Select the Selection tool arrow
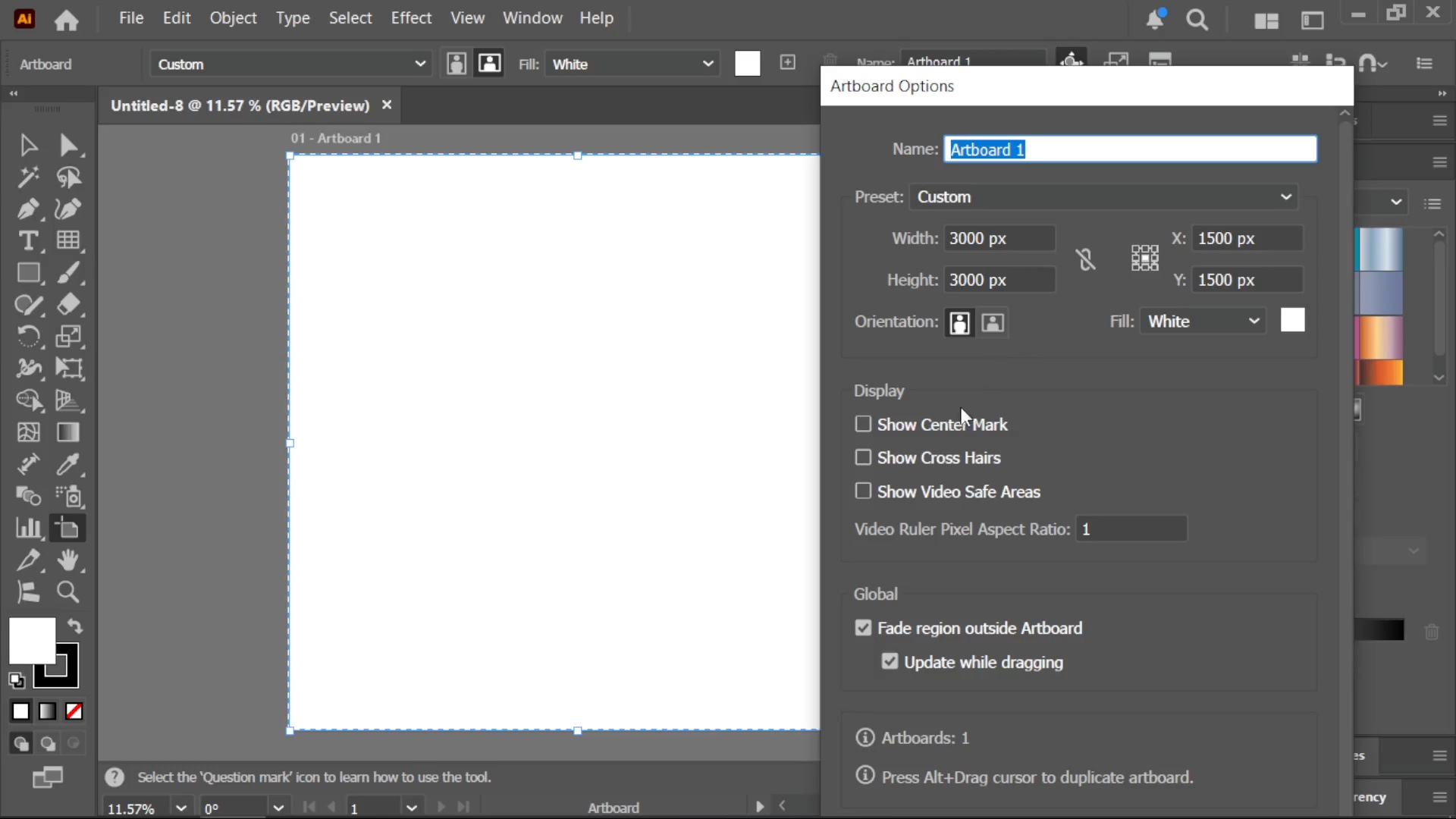1456x819 pixels. [28, 145]
